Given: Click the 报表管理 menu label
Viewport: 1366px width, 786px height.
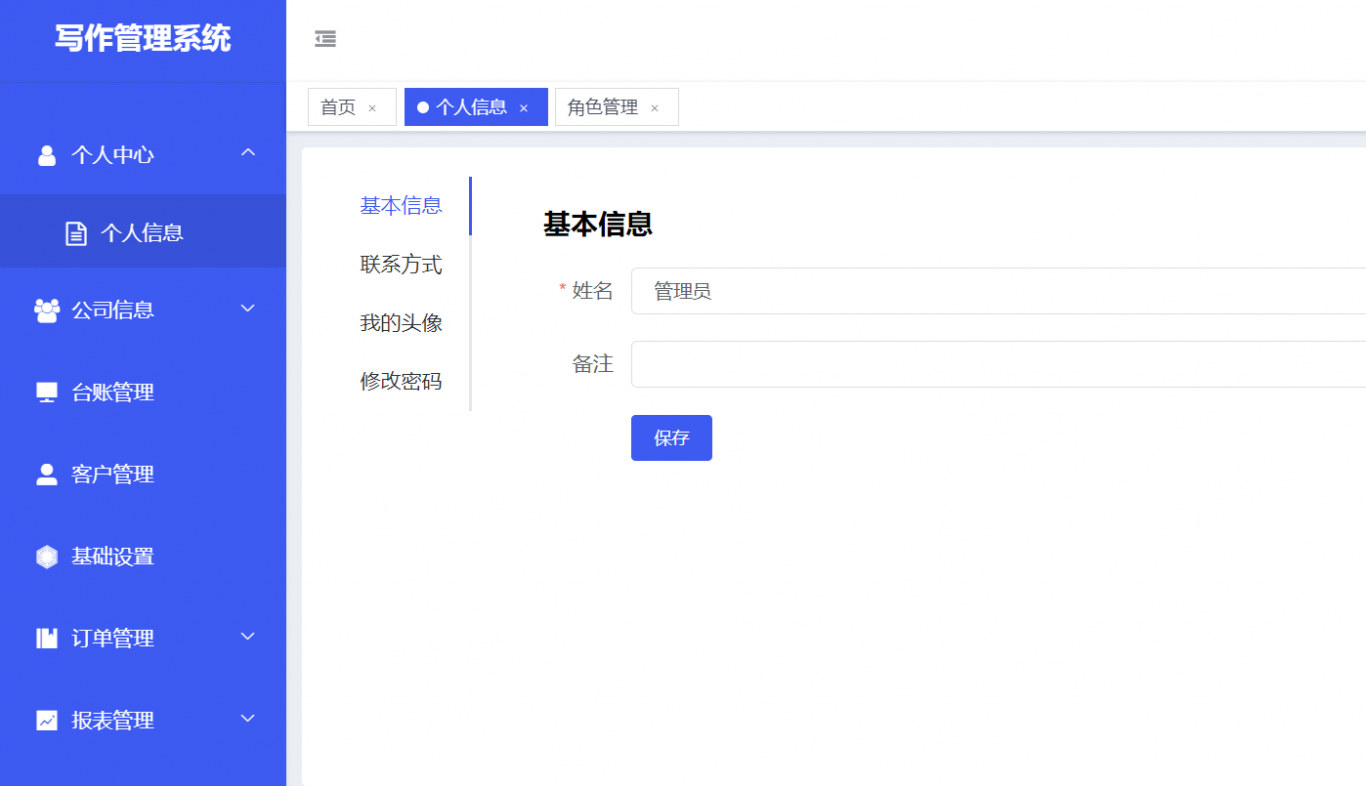Looking at the screenshot, I should click(x=113, y=720).
